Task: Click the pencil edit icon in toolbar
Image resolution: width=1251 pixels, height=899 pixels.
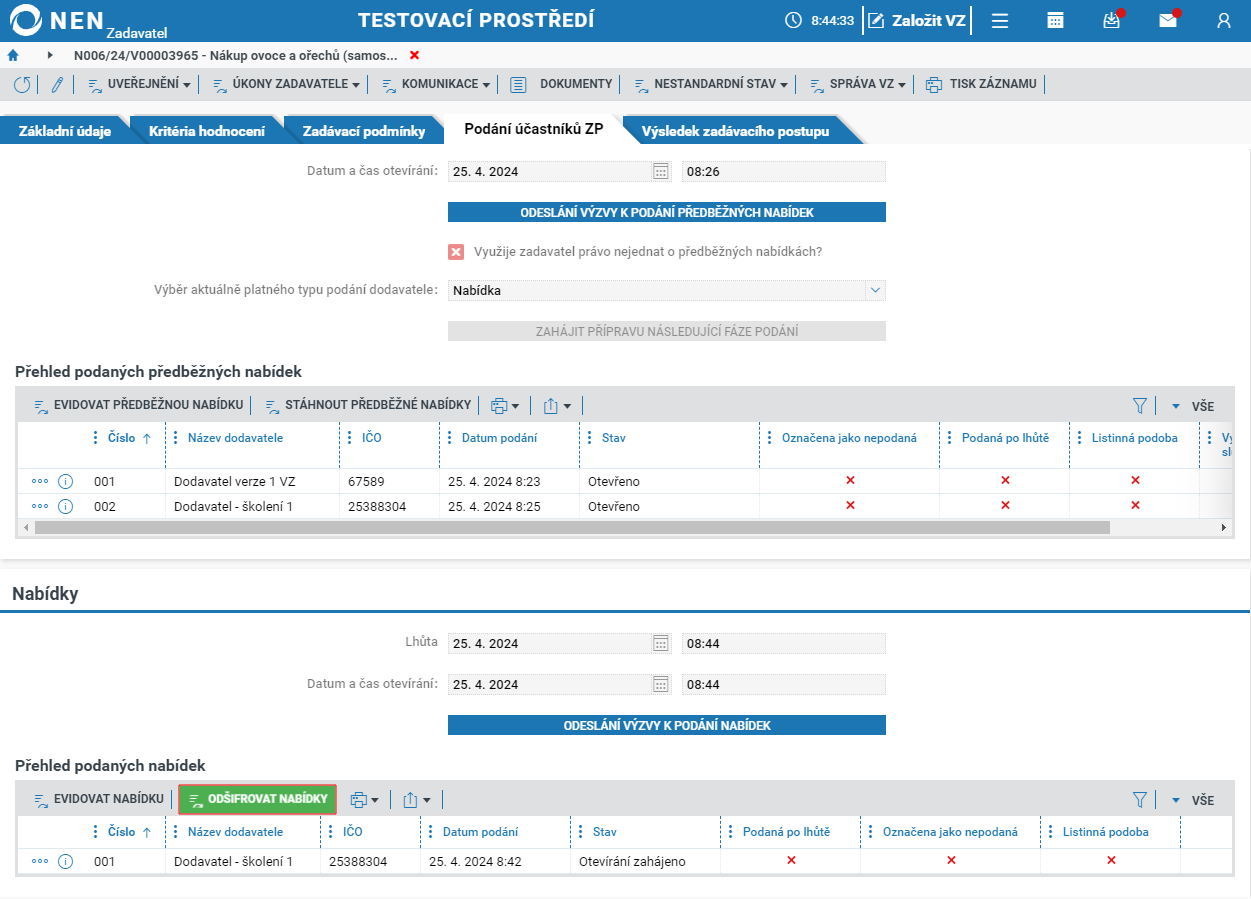Action: tap(57, 85)
